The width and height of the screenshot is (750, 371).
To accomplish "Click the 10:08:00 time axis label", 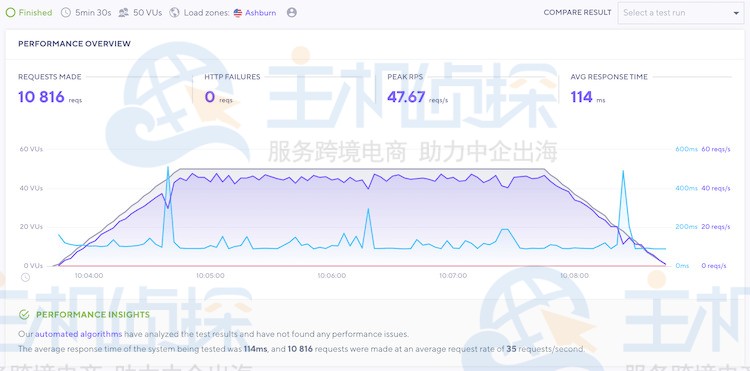I will (x=574, y=276).
